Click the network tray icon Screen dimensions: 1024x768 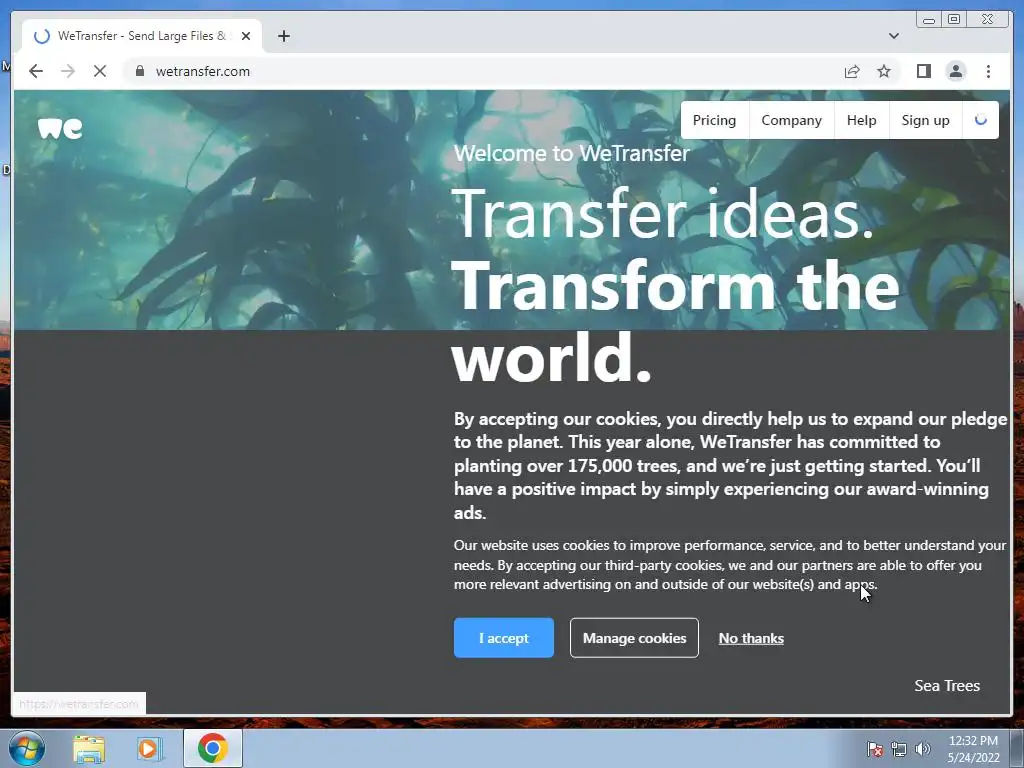(x=899, y=749)
